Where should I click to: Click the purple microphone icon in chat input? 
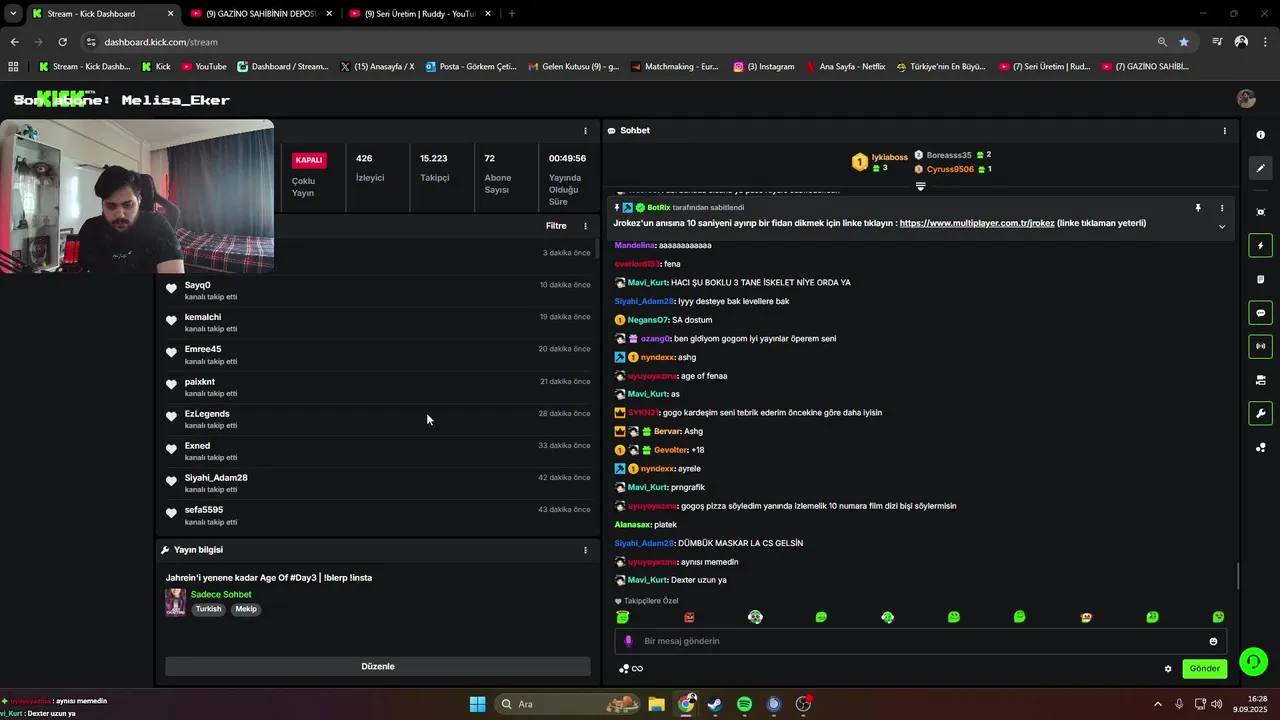(x=628, y=641)
